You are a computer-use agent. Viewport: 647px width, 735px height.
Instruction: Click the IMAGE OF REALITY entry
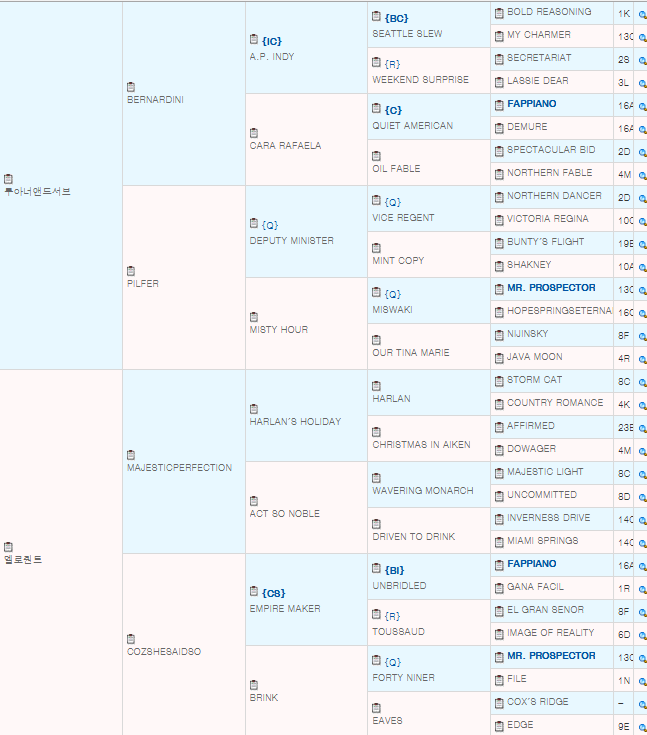coord(551,632)
